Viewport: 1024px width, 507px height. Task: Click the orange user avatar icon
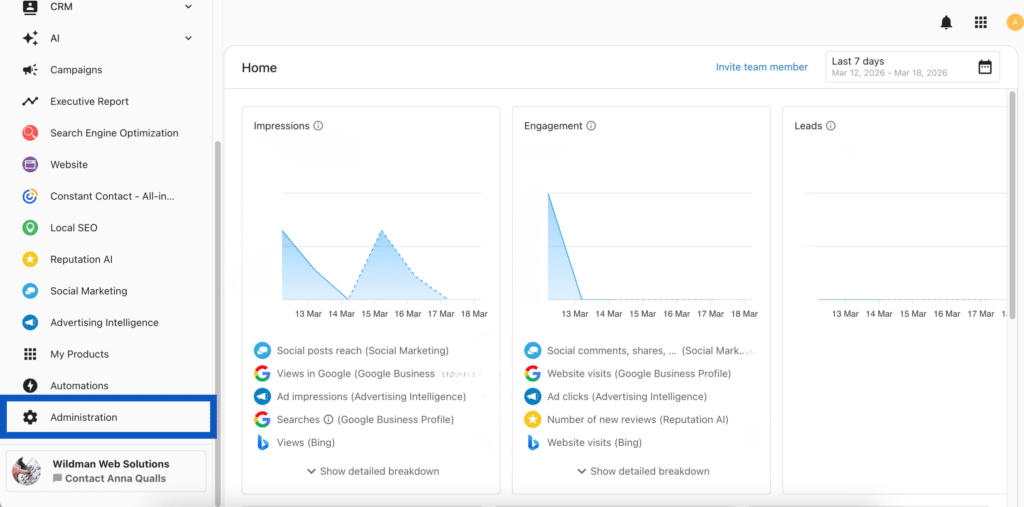coord(1014,23)
